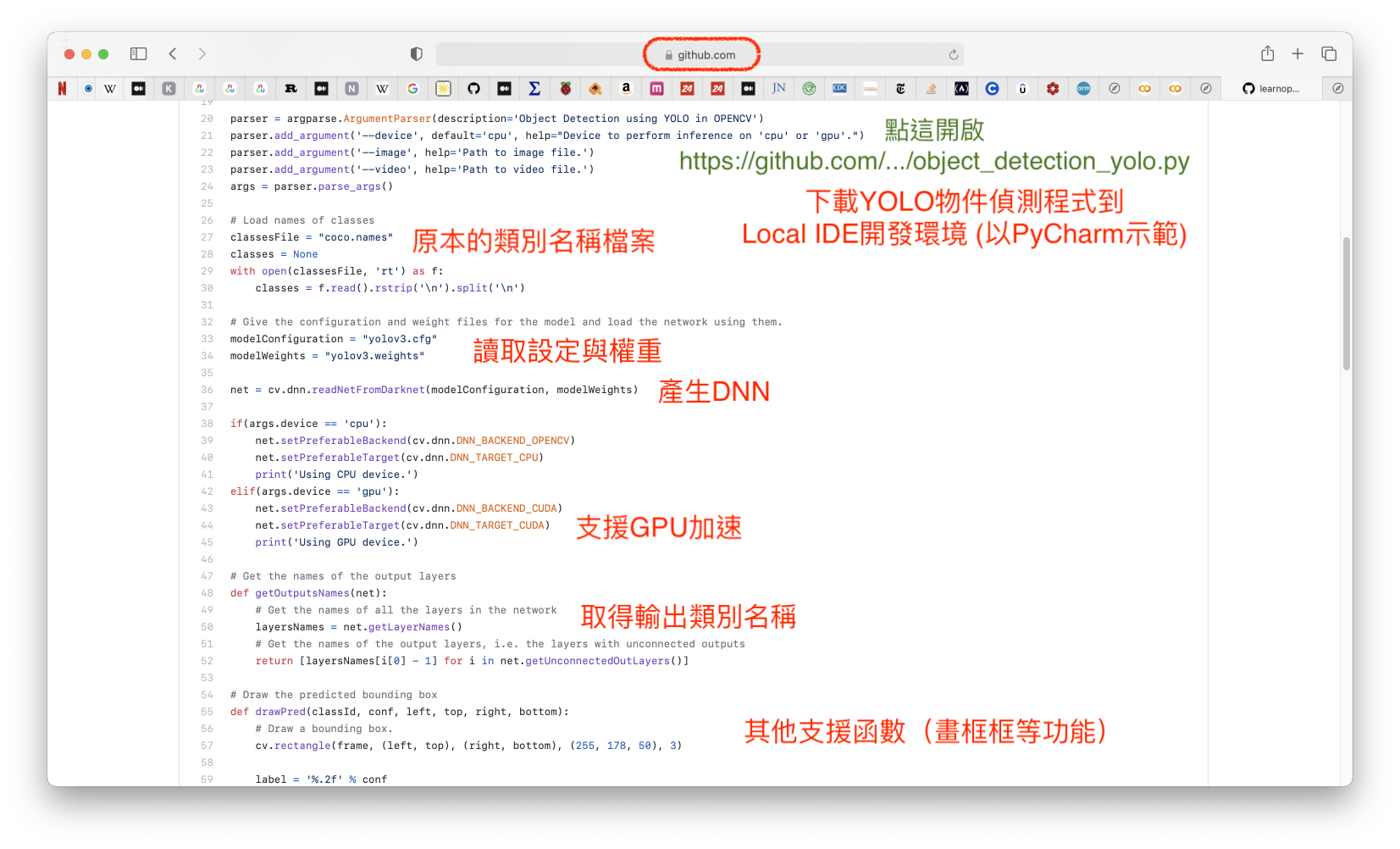Open the bold R pinned tab
This screenshot has height=849, width=1400.
(x=291, y=88)
